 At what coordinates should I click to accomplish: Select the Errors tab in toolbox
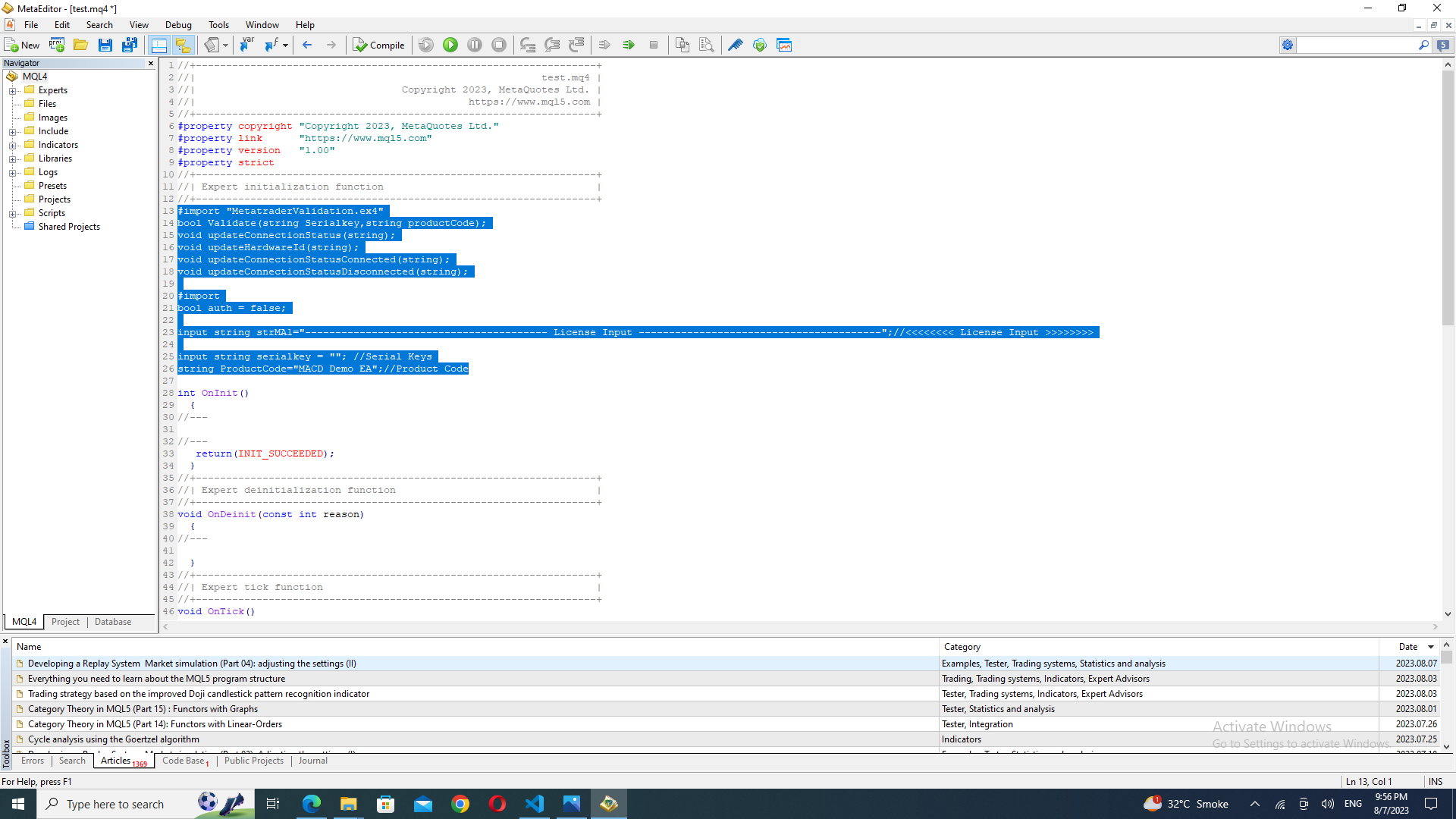point(32,761)
